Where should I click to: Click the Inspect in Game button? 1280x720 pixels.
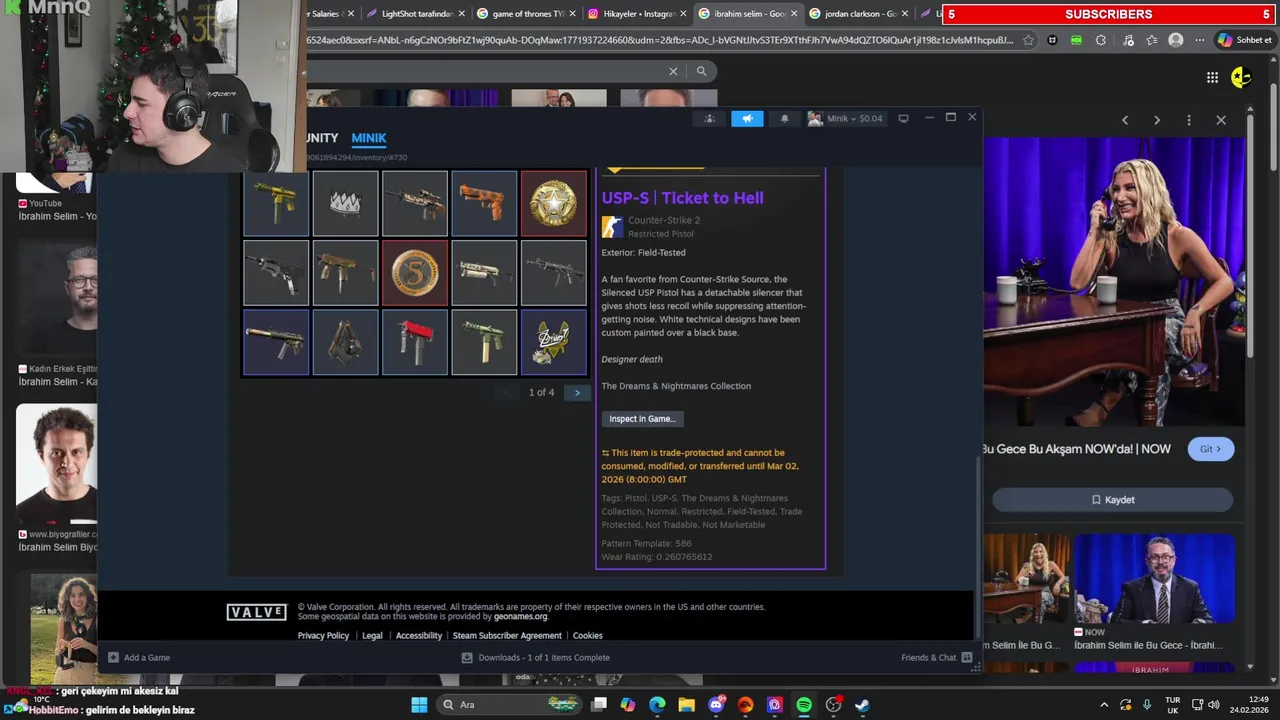(x=642, y=419)
